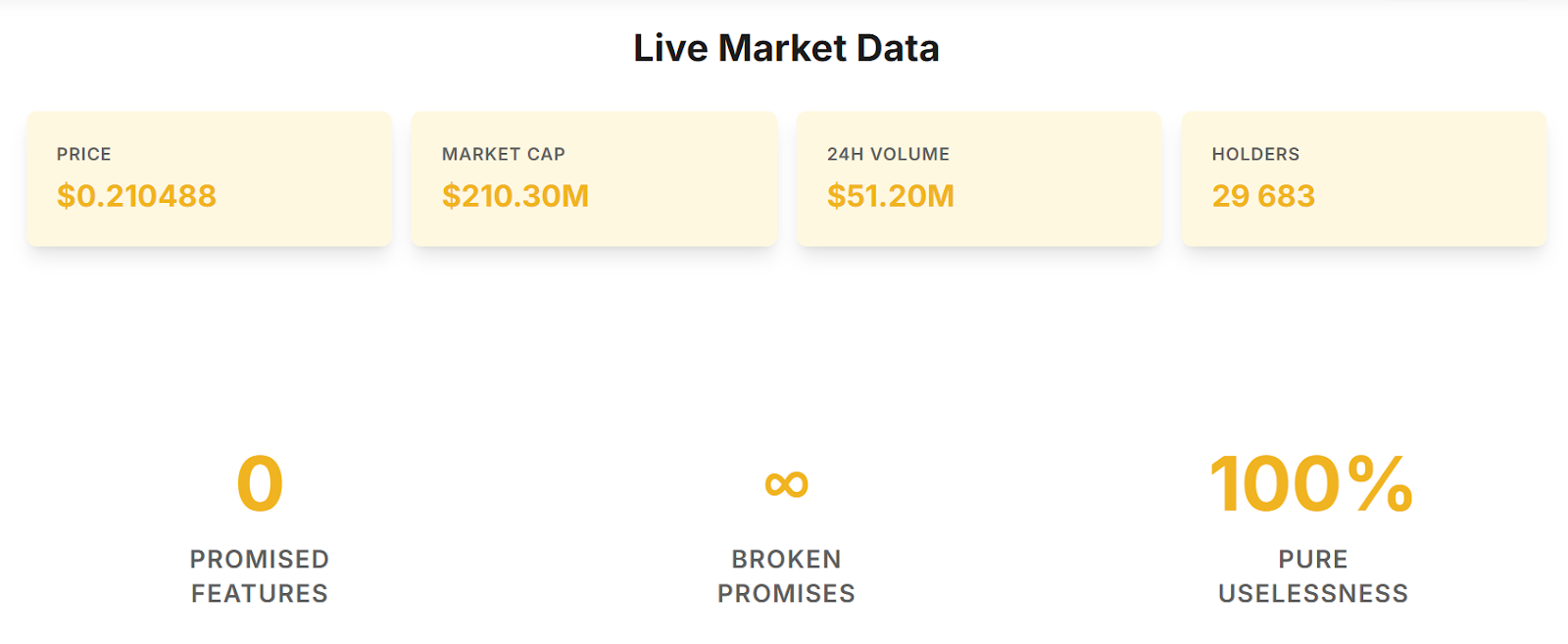Select the $210.30M market cap value
Screen dimensions: 1568x644
(x=515, y=196)
